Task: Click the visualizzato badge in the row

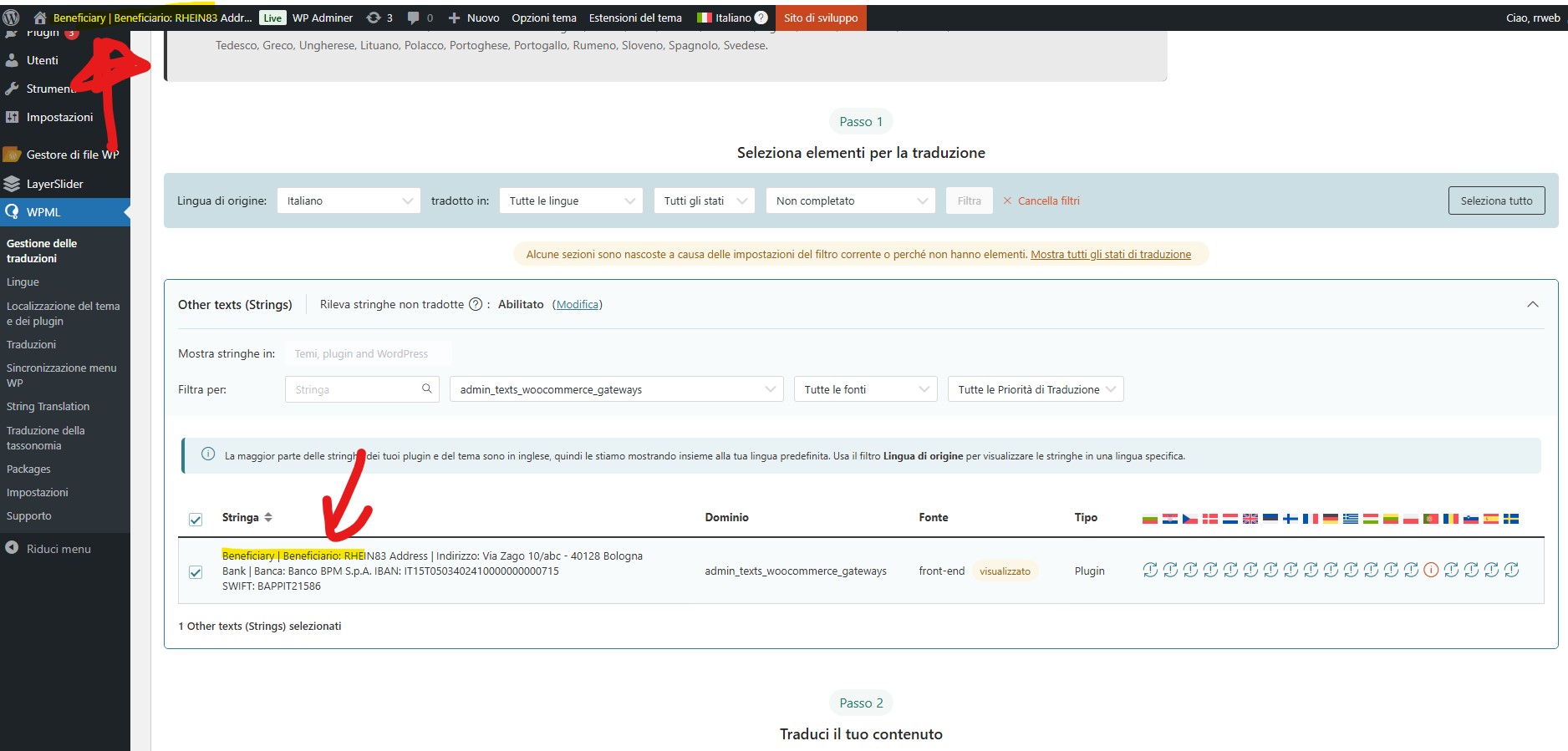Action: point(1005,571)
